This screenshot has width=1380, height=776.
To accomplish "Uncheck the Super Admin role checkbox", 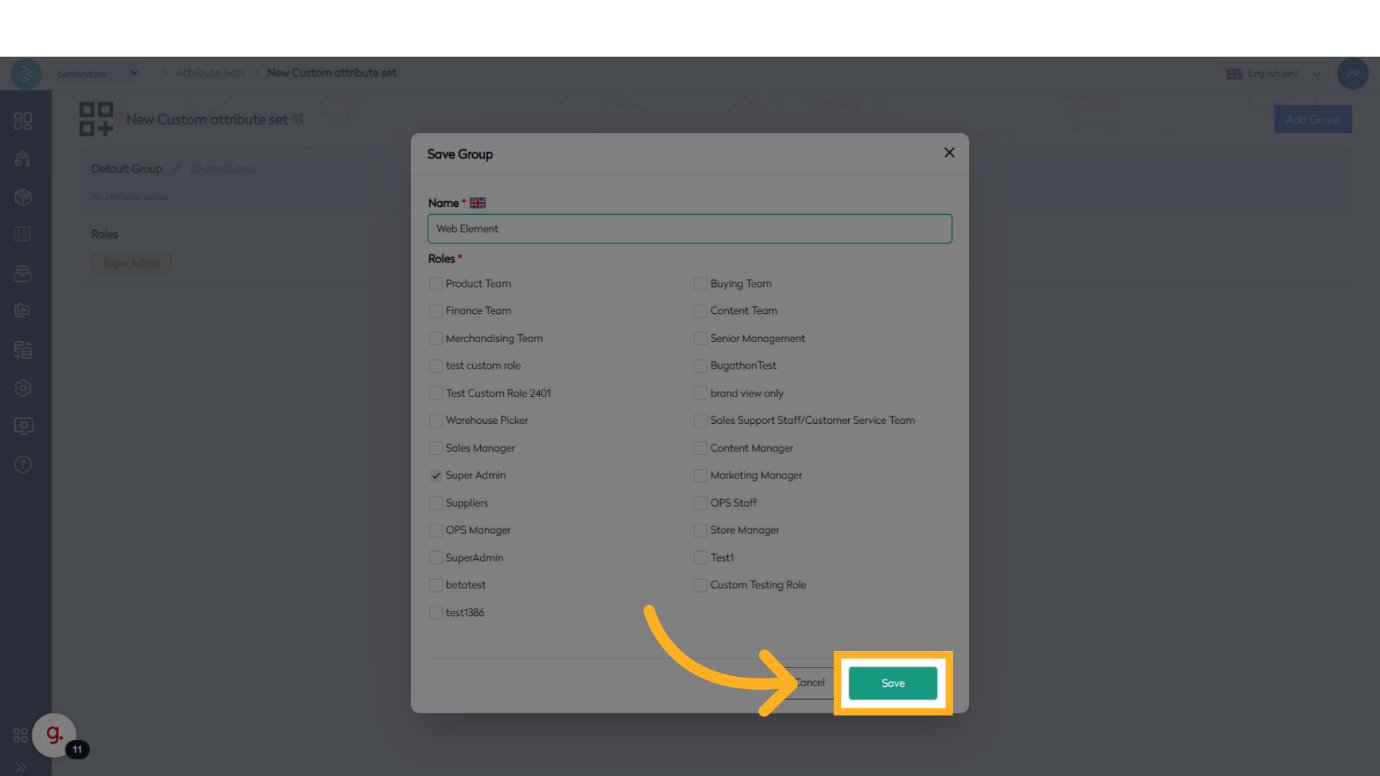I will coord(436,476).
